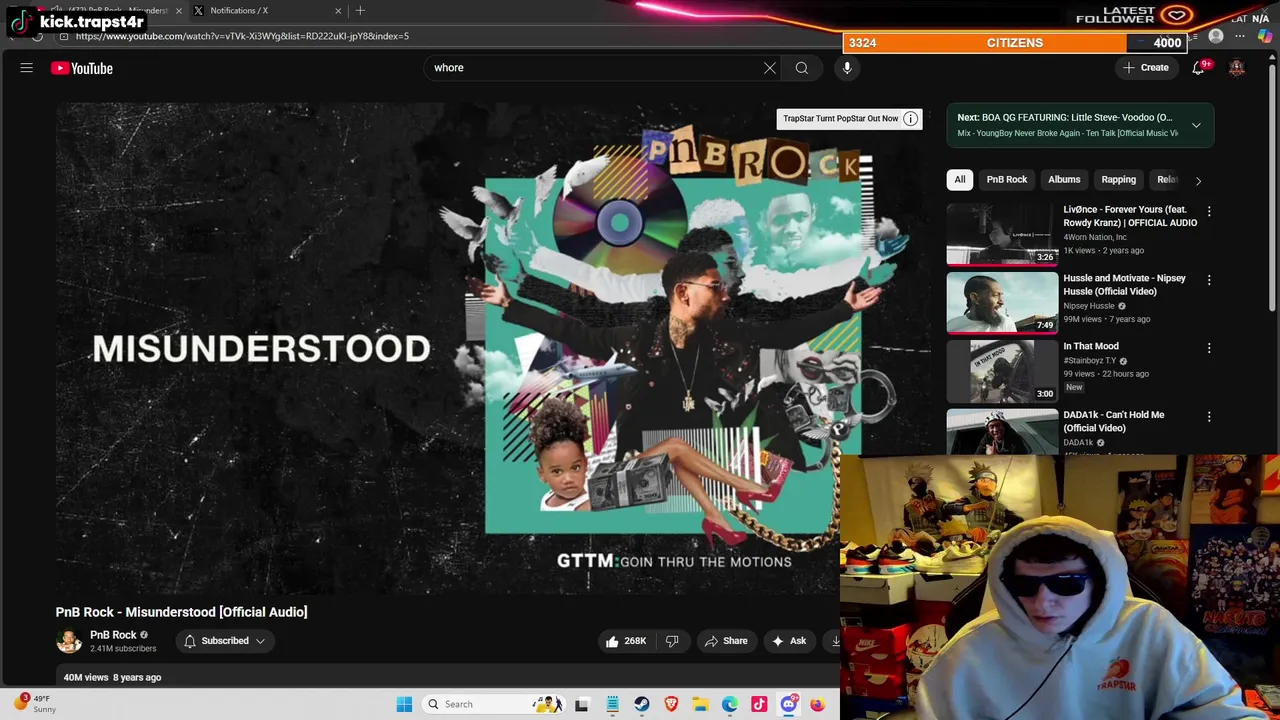Open Hussle and Motivate video title

click(x=1124, y=285)
